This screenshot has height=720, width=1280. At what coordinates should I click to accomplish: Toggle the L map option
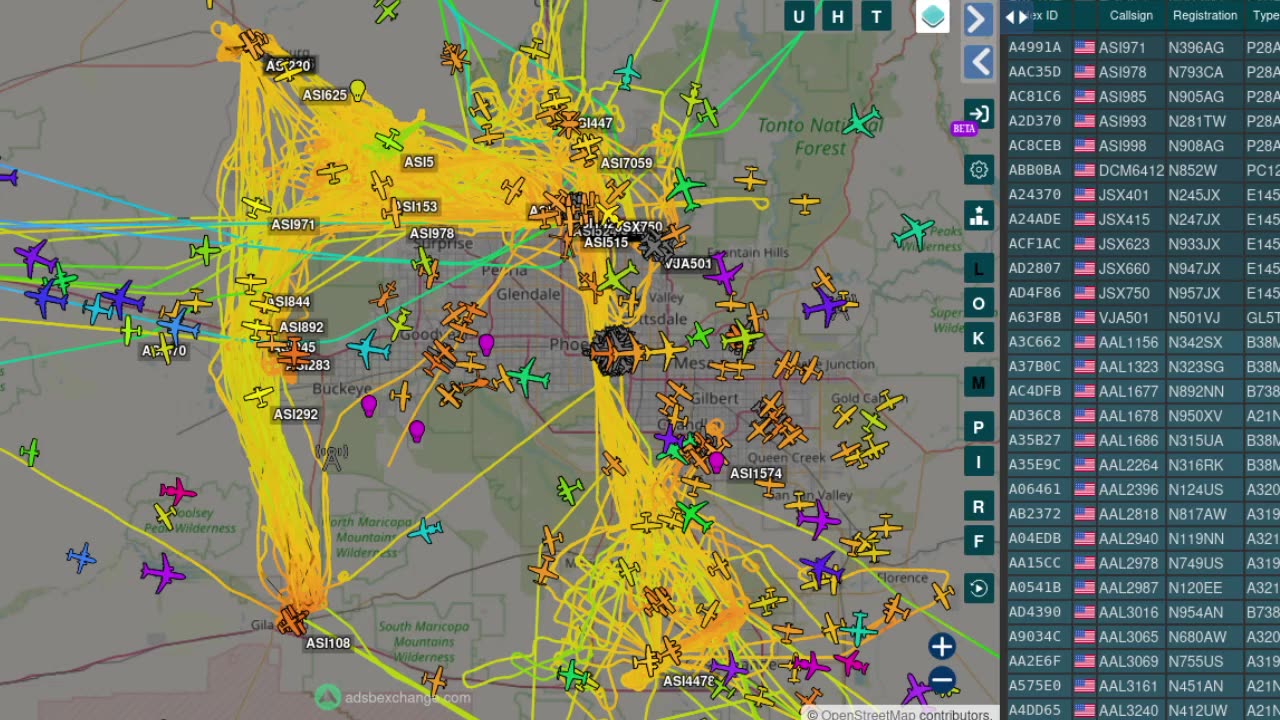point(978,269)
